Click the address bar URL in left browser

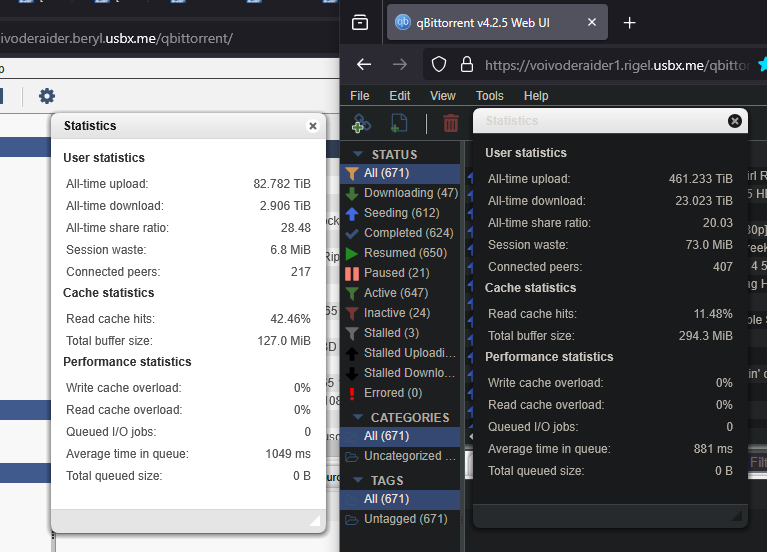116,38
